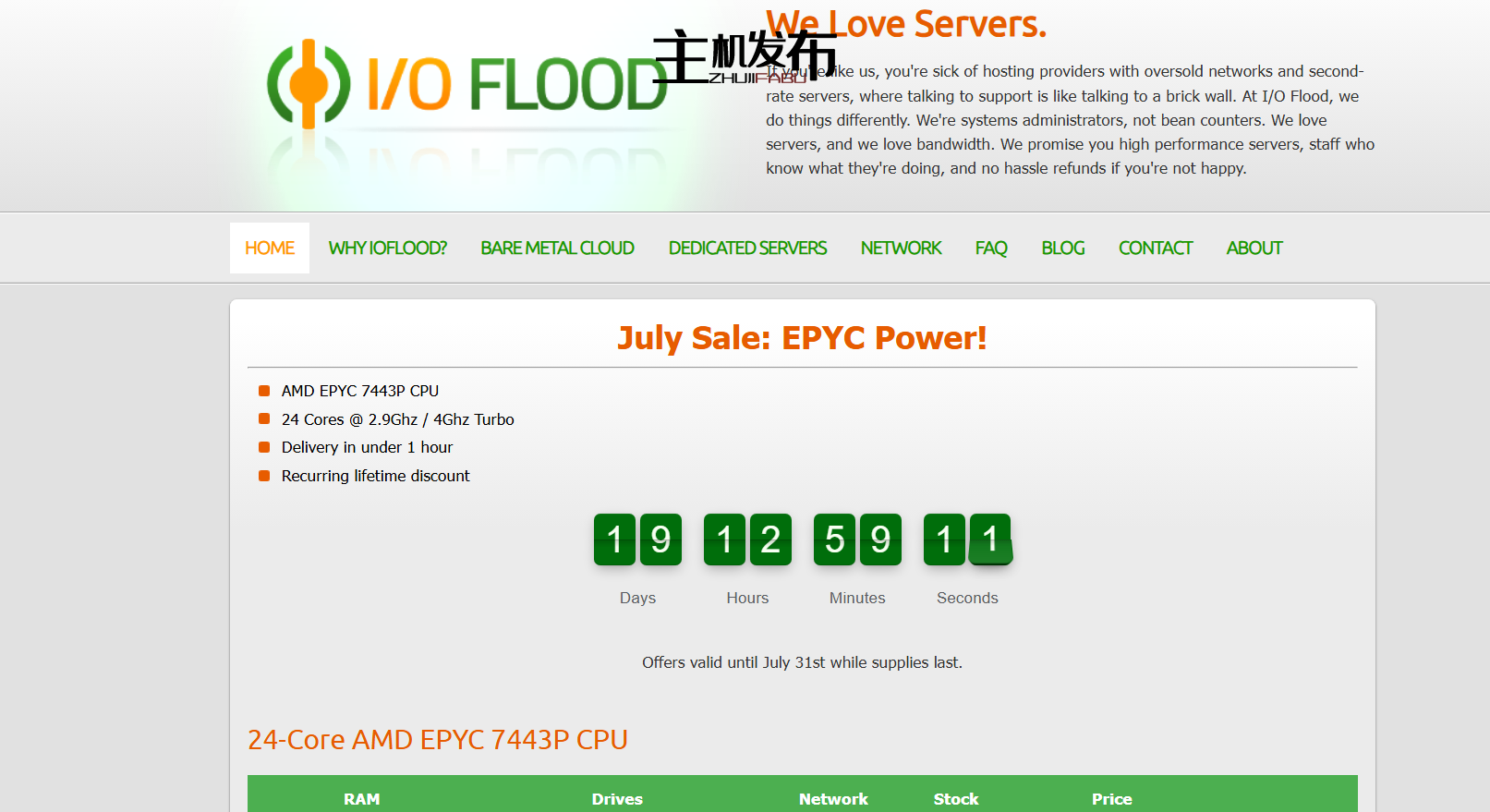Click the countdown Seconds digits
This screenshot has width=1490, height=812.
(x=967, y=539)
